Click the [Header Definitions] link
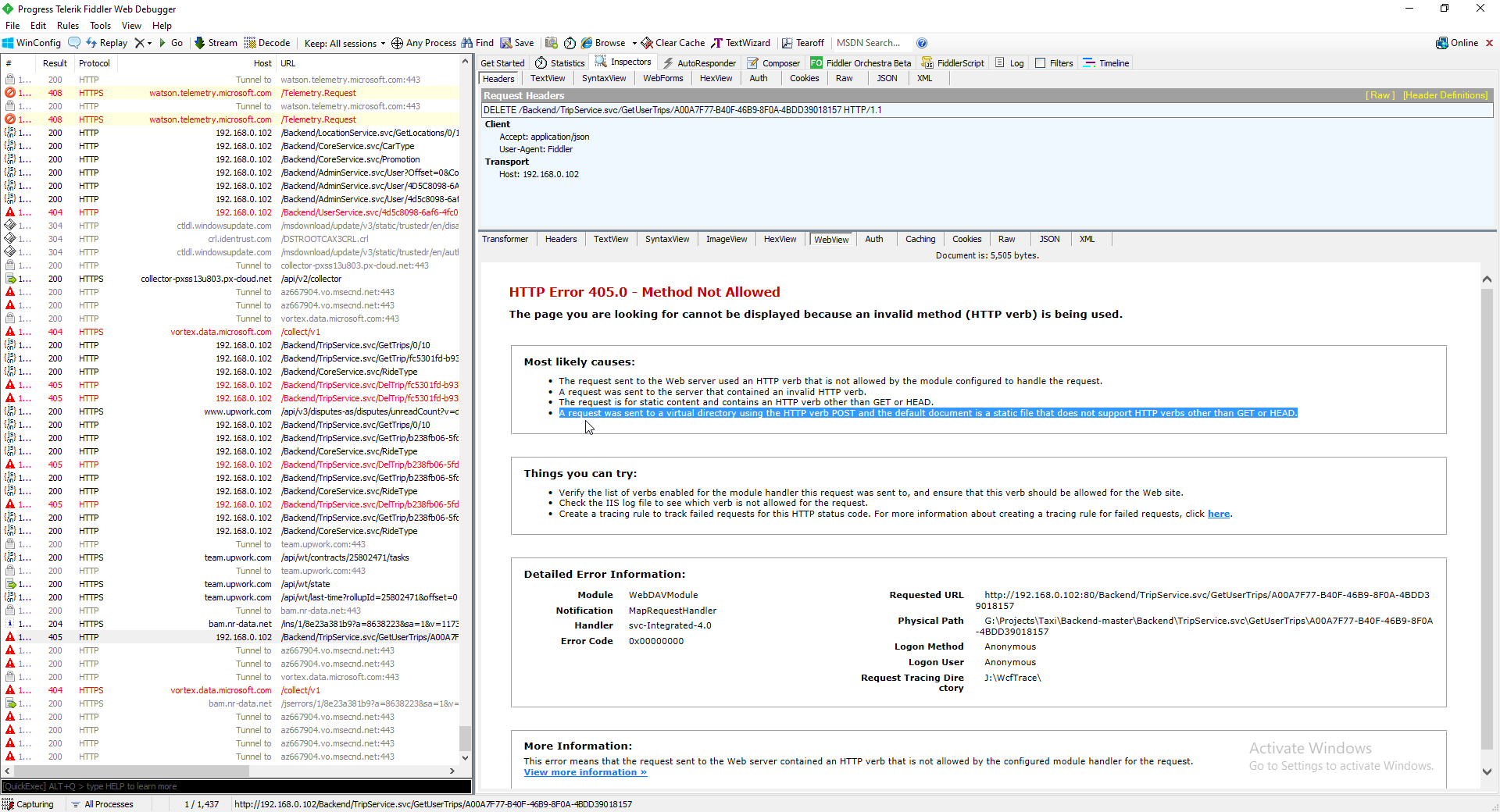This screenshot has width=1500, height=812. click(x=1445, y=95)
